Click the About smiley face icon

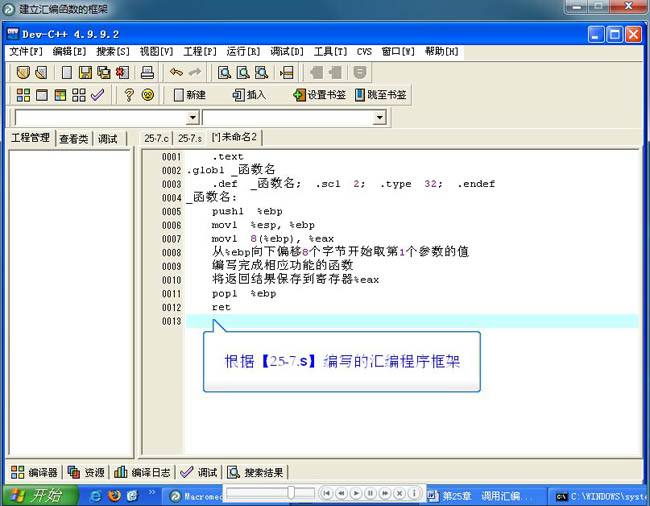[148, 95]
